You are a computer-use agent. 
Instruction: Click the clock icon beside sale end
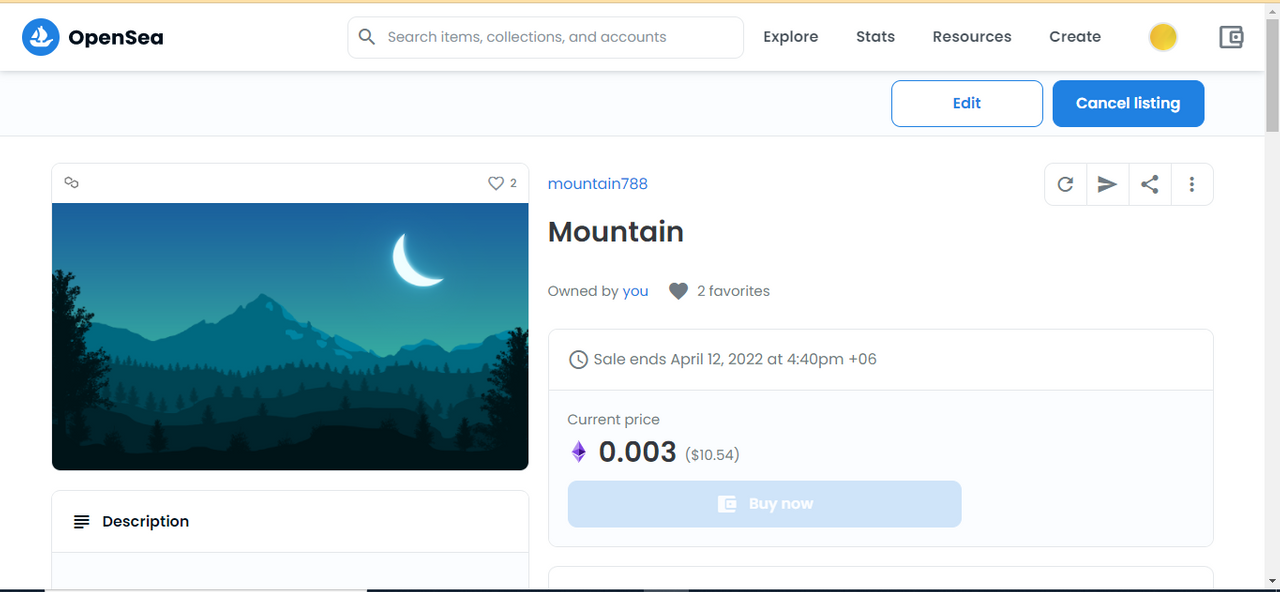click(x=578, y=359)
